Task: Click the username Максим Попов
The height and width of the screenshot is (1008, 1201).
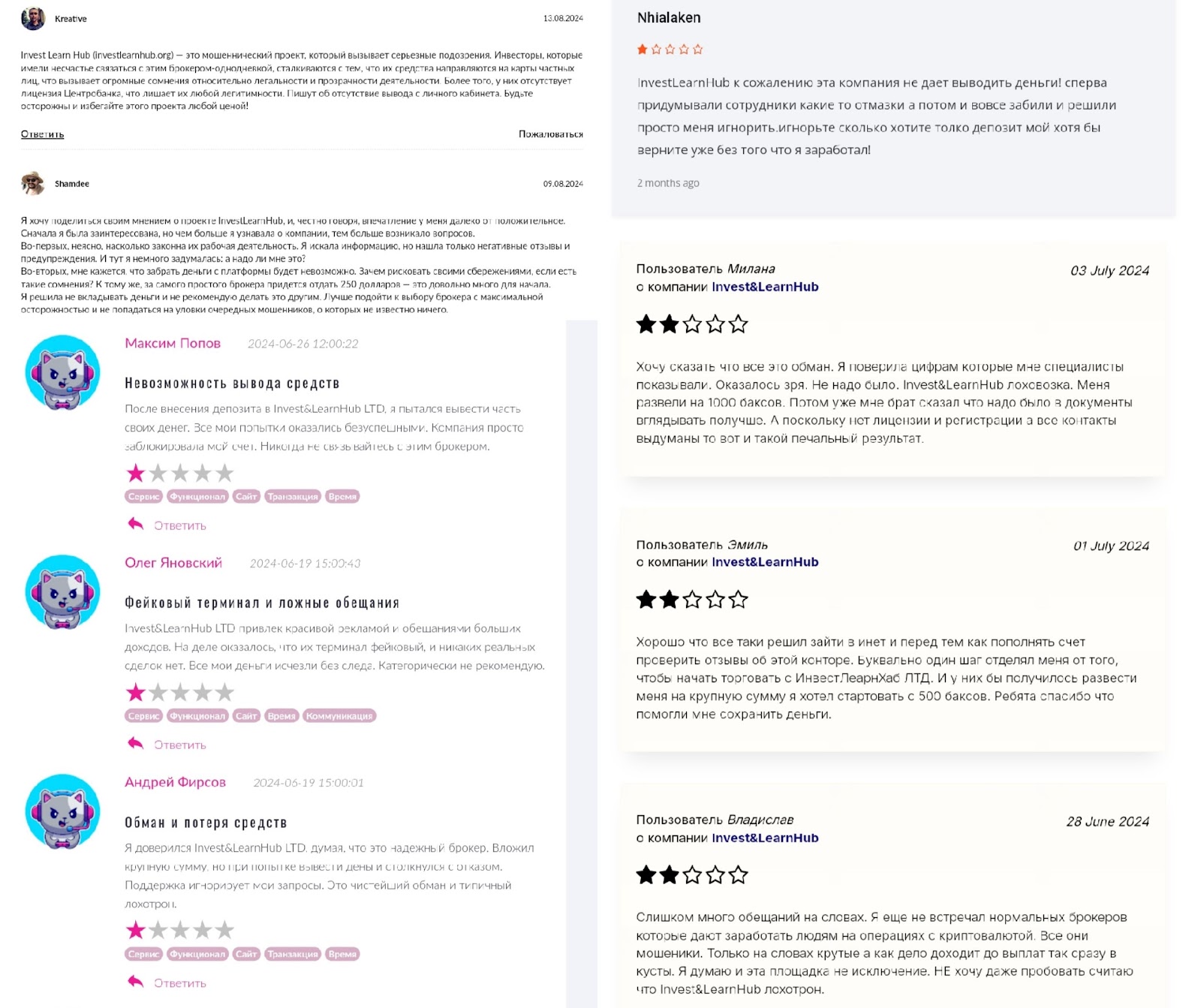Action: coord(173,343)
